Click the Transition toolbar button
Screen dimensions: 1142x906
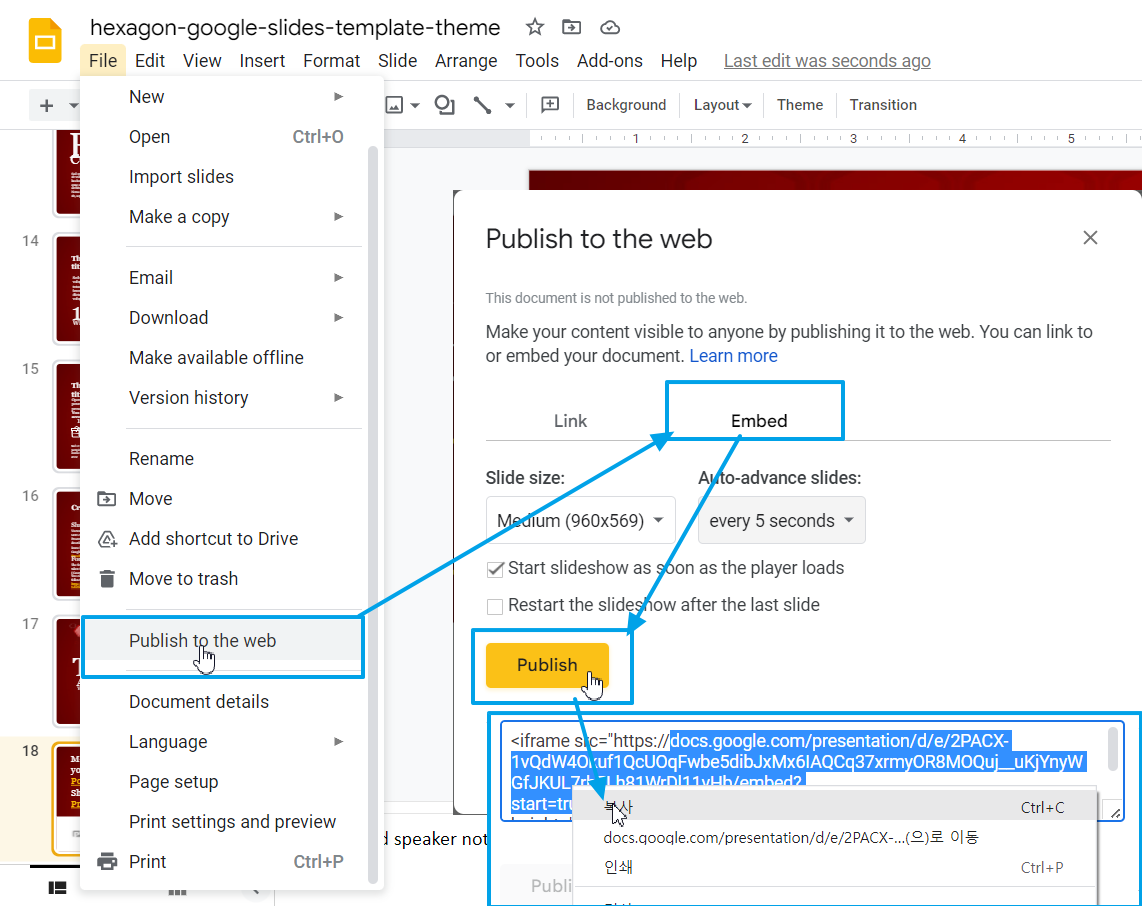(883, 105)
